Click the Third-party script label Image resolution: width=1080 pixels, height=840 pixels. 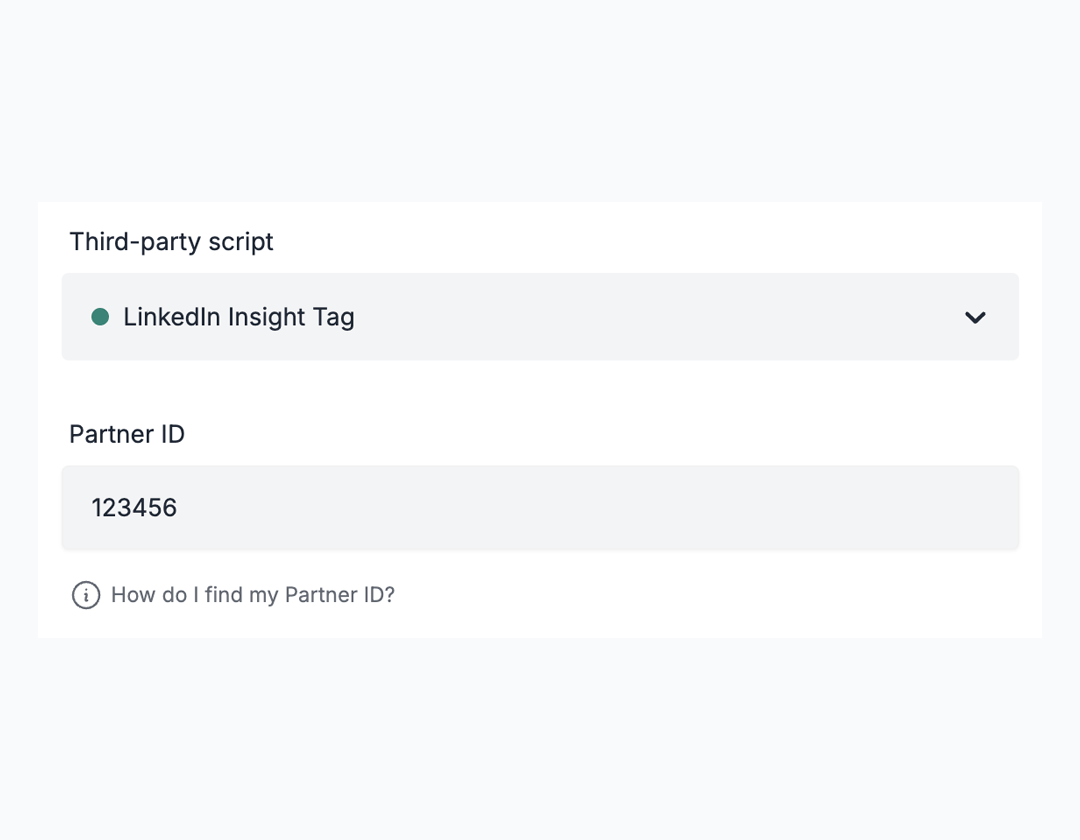pyautogui.click(x=171, y=241)
